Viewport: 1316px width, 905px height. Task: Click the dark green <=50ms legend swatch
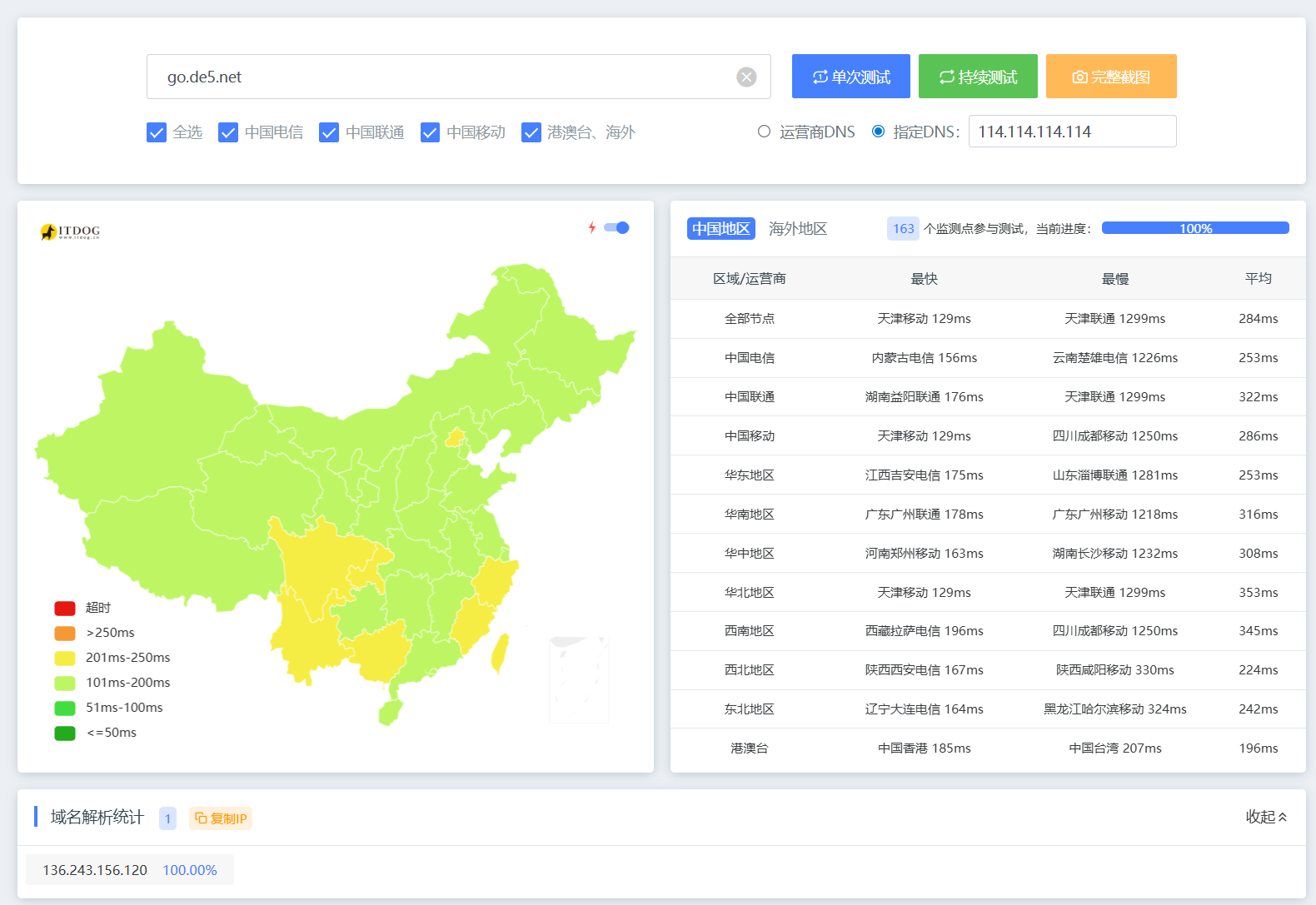[x=65, y=733]
